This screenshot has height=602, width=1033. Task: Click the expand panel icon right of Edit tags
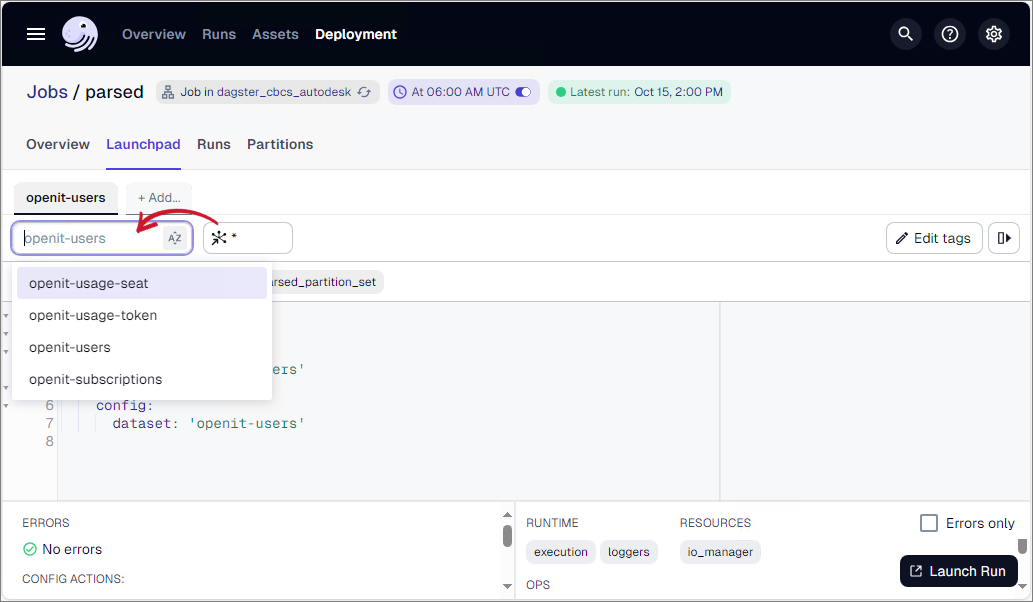click(1004, 238)
